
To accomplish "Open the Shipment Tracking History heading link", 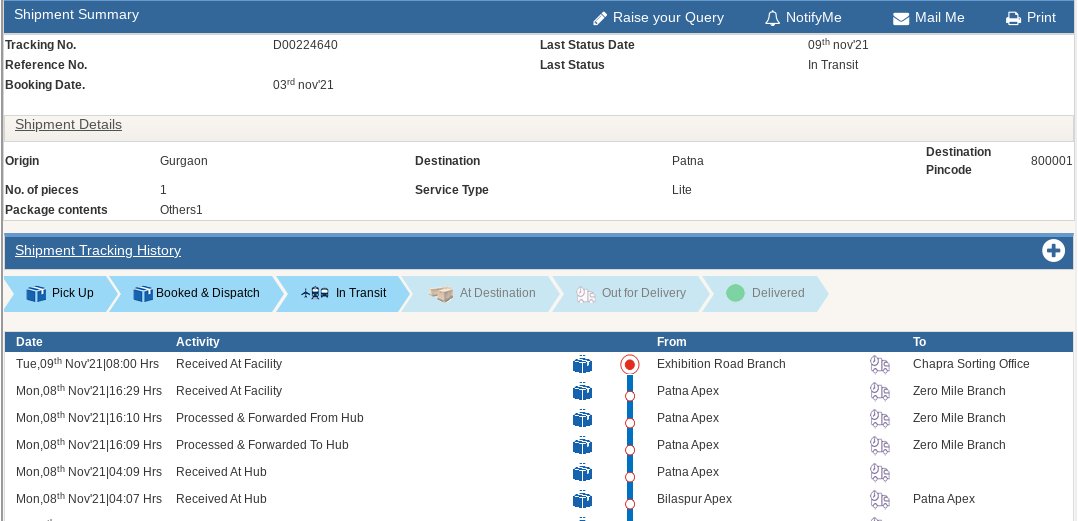I will 98,250.
